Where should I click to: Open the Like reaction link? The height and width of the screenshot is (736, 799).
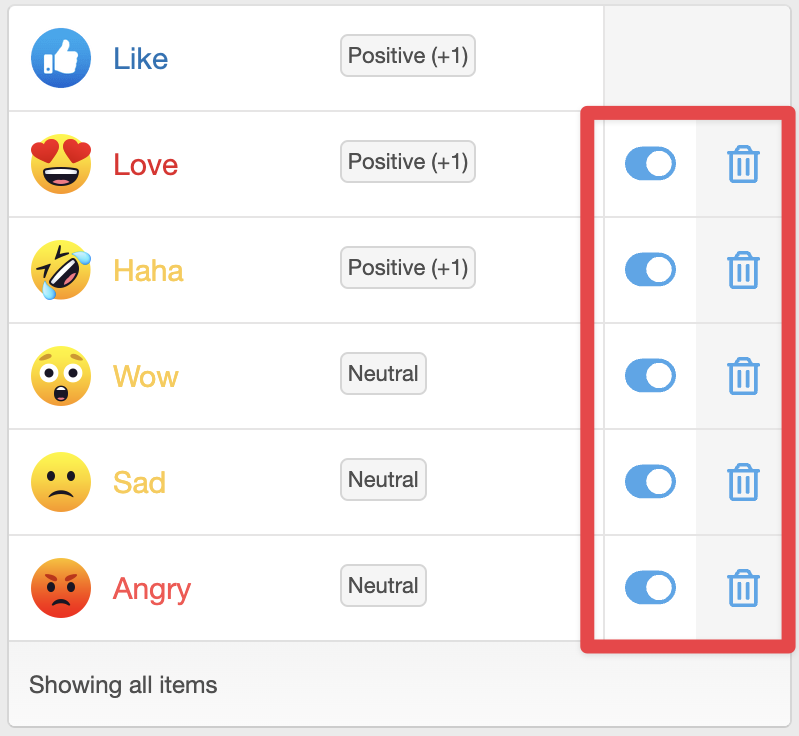tap(140, 59)
